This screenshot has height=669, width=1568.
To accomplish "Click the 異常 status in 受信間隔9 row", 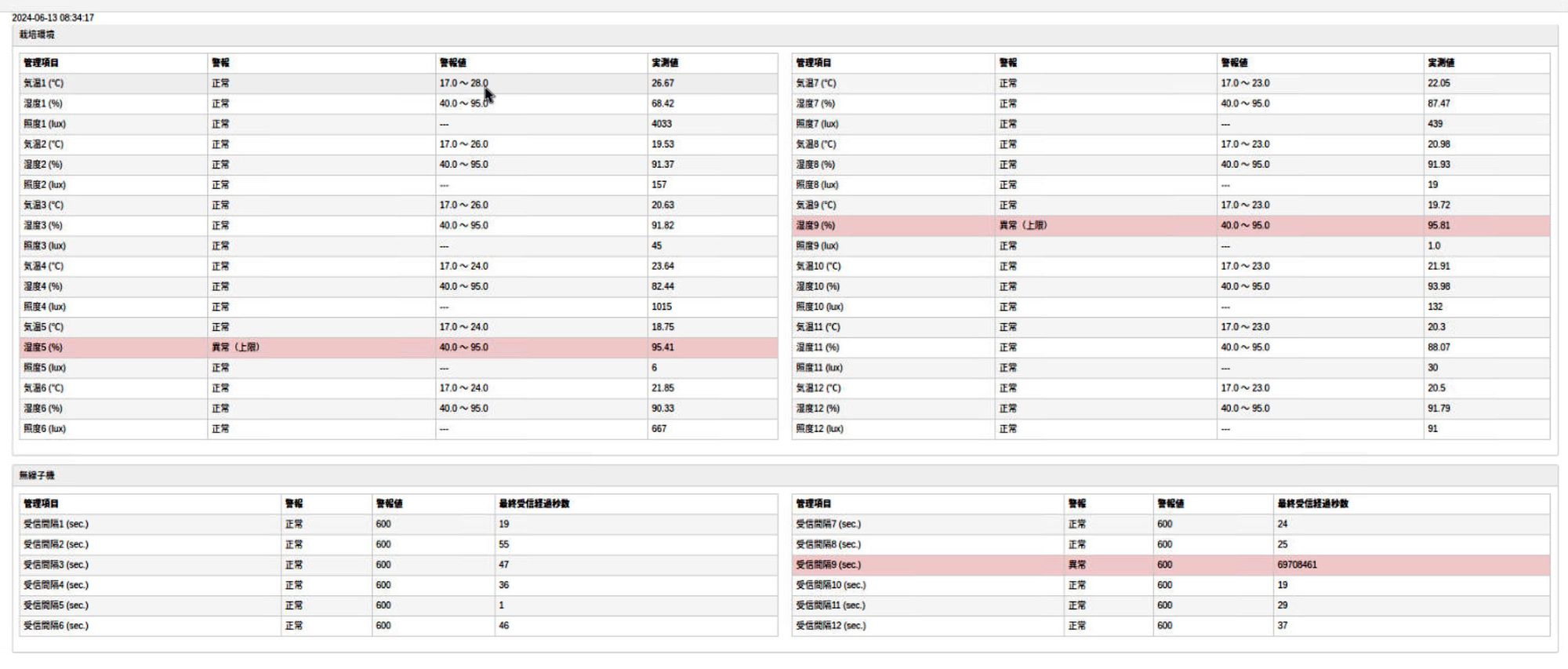I will click(x=1077, y=565).
